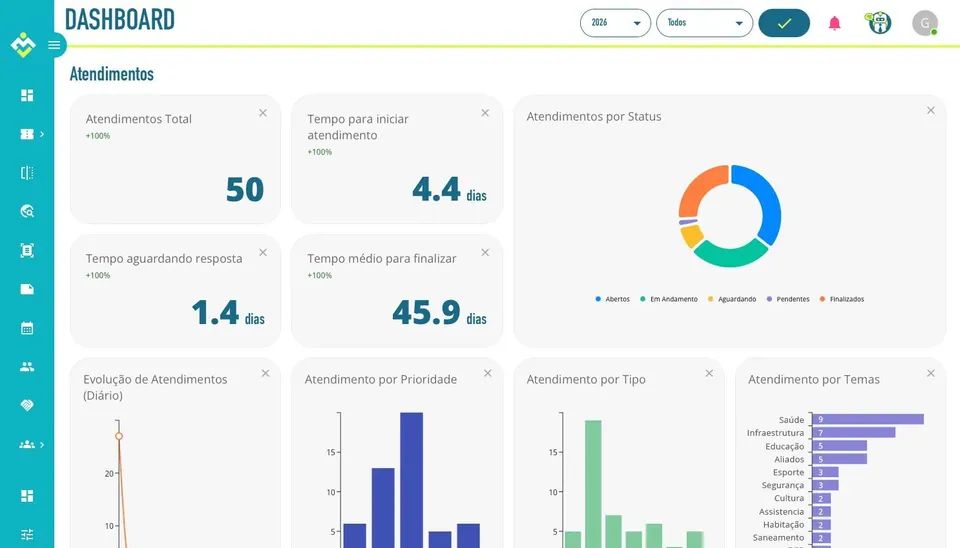Image resolution: width=960 pixels, height=548 pixels.
Task: Open the Todos filter dropdown
Action: 704,23
